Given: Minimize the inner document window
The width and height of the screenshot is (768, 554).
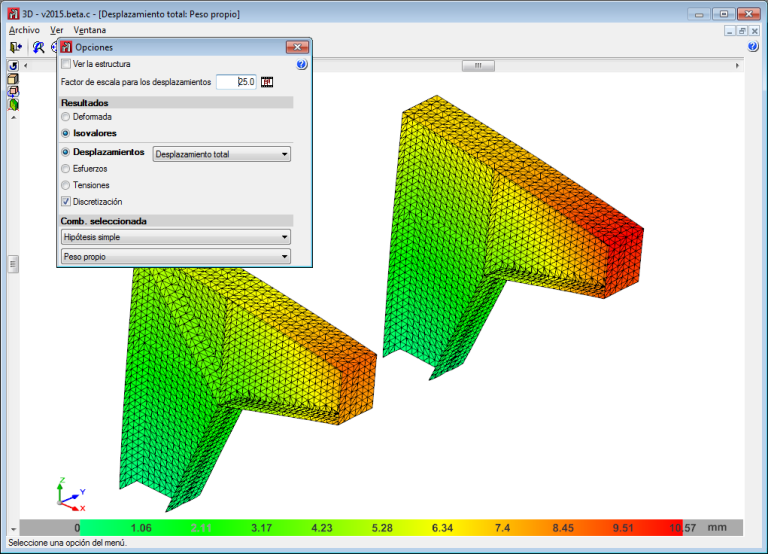Looking at the screenshot, I should [x=730, y=31].
